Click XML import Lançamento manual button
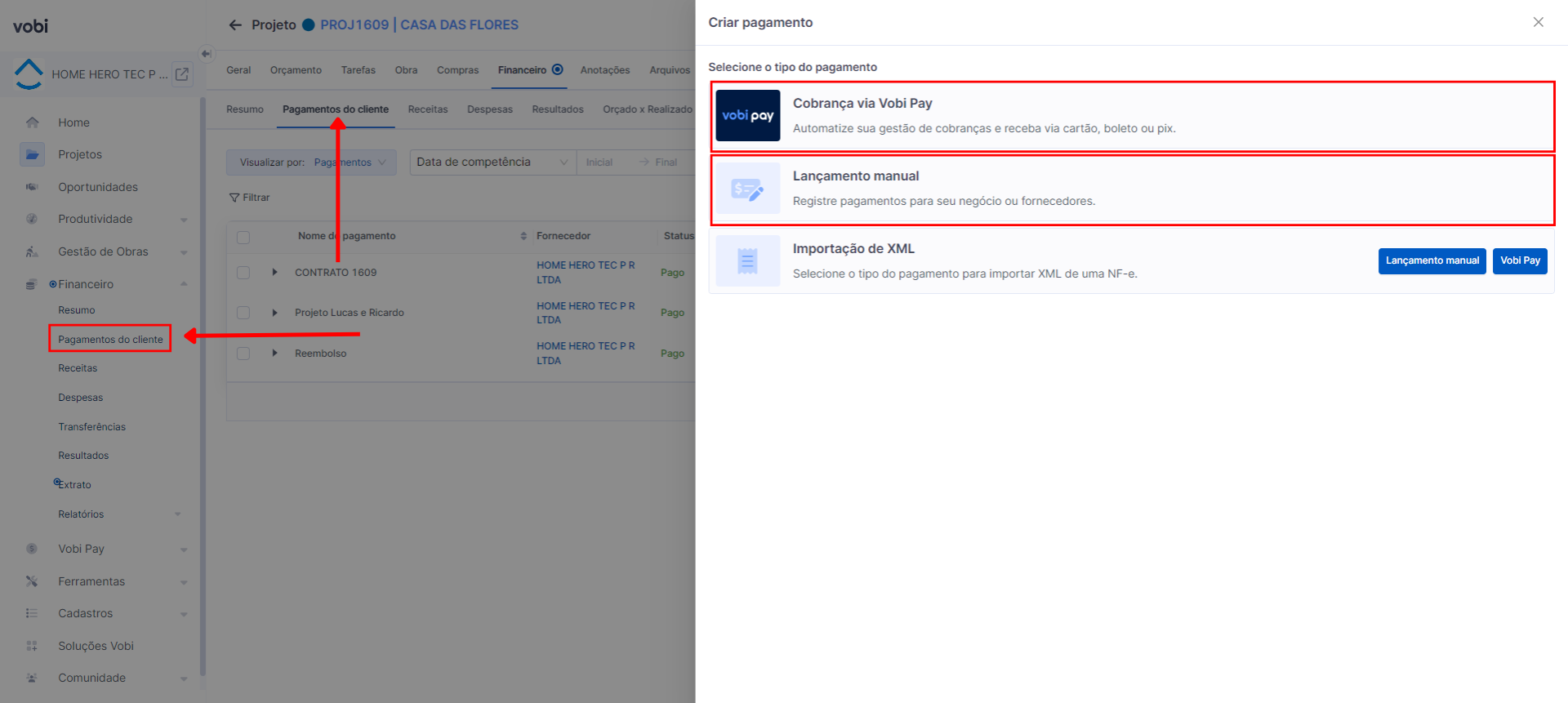 1432,261
